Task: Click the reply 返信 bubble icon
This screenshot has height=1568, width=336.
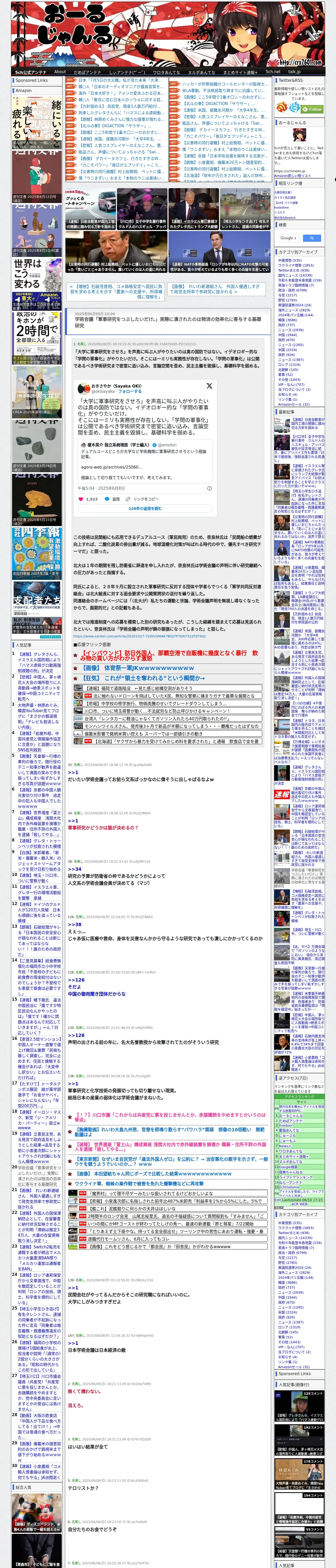Action: 108,499
